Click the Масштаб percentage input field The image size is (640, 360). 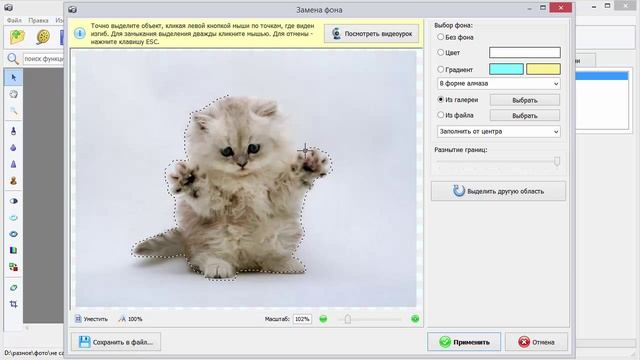302,319
